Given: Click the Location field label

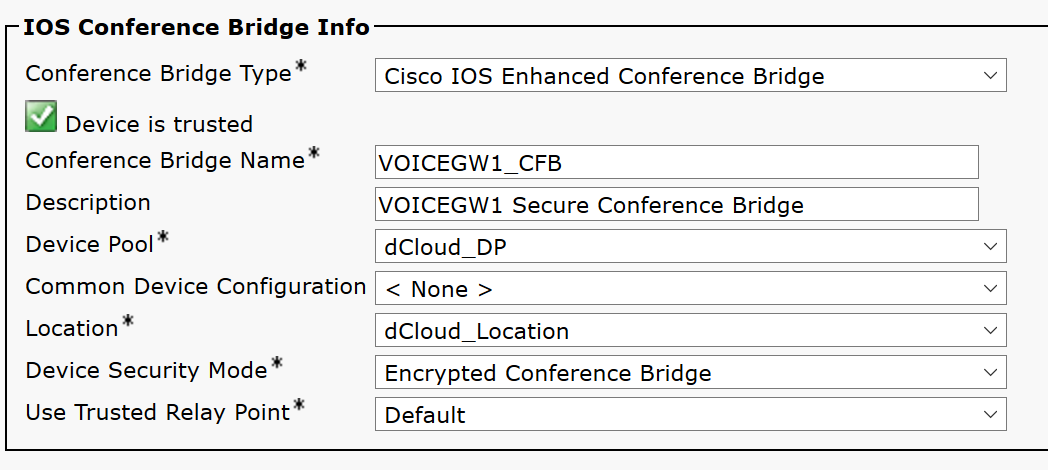Looking at the screenshot, I should tap(72, 328).
